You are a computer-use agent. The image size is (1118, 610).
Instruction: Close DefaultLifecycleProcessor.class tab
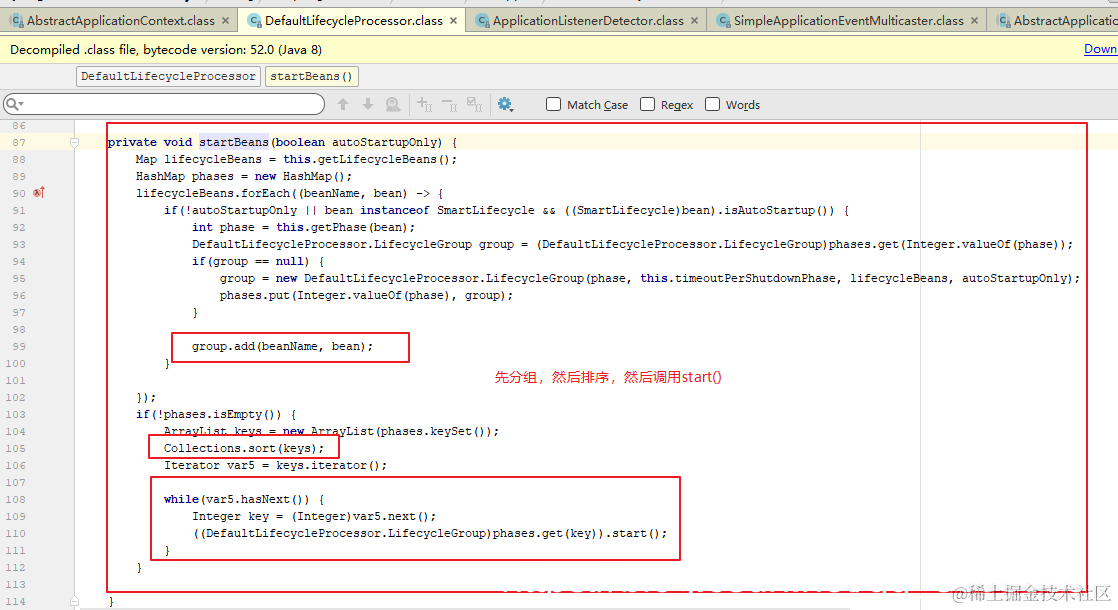coord(453,21)
